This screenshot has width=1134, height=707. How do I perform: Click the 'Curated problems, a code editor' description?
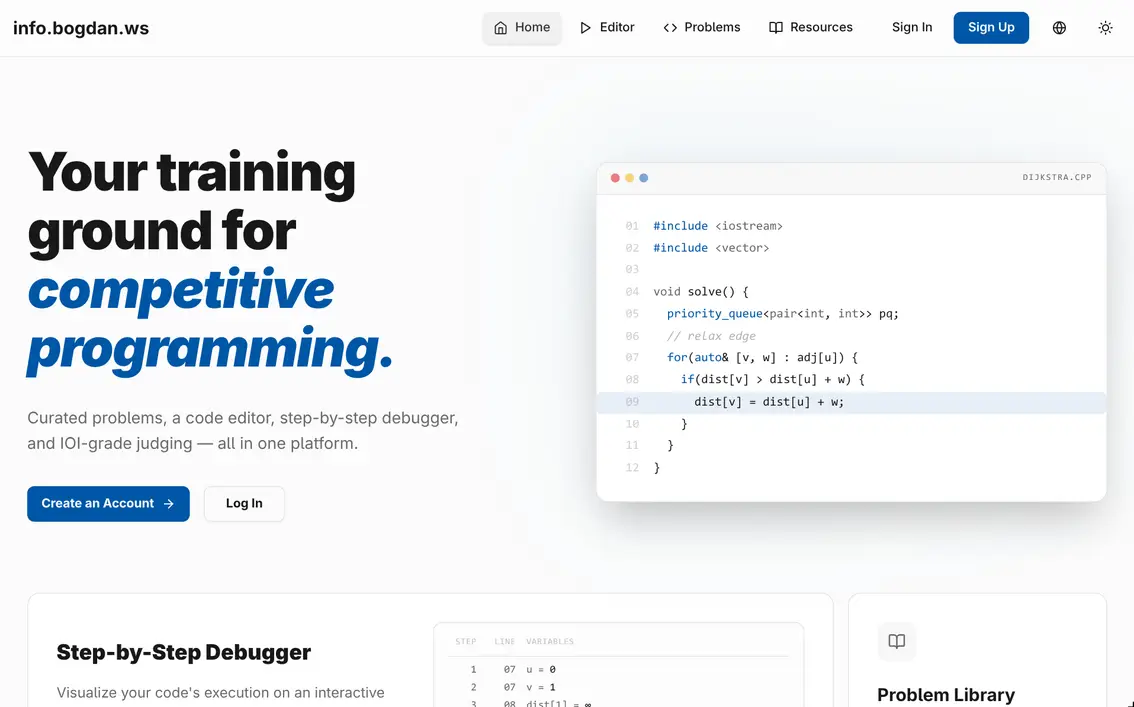(x=243, y=431)
